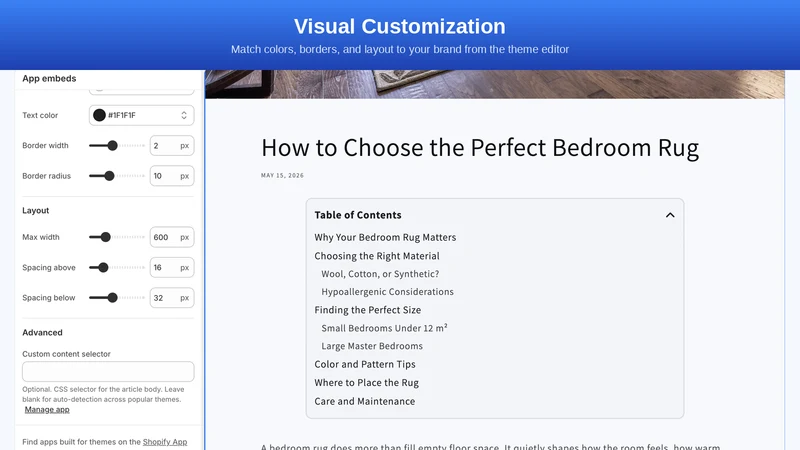Screen dimensions: 800x450
Task: Jump to Care and Maintenance
Action: pyautogui.click(x=364, y=402)
